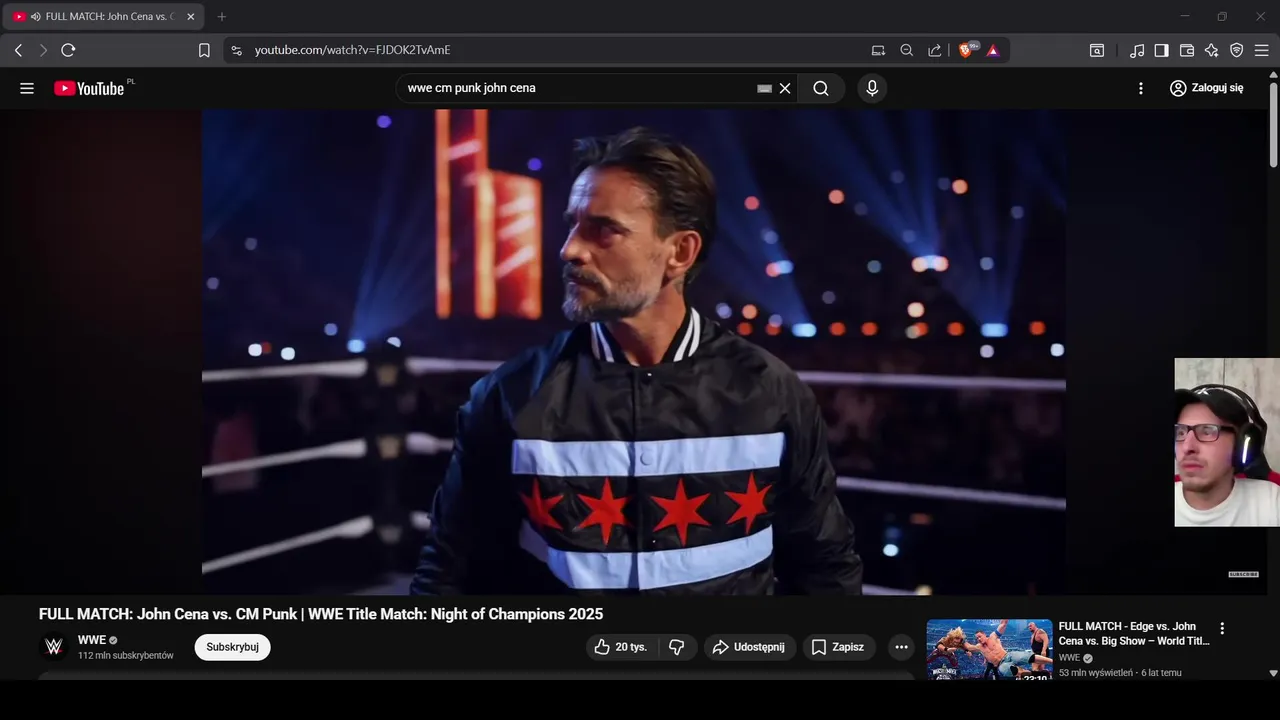Image resolution: width=1280 pixels, height=720 pixels.
Task: Clear the search query text
Action: tap(785, 88)
